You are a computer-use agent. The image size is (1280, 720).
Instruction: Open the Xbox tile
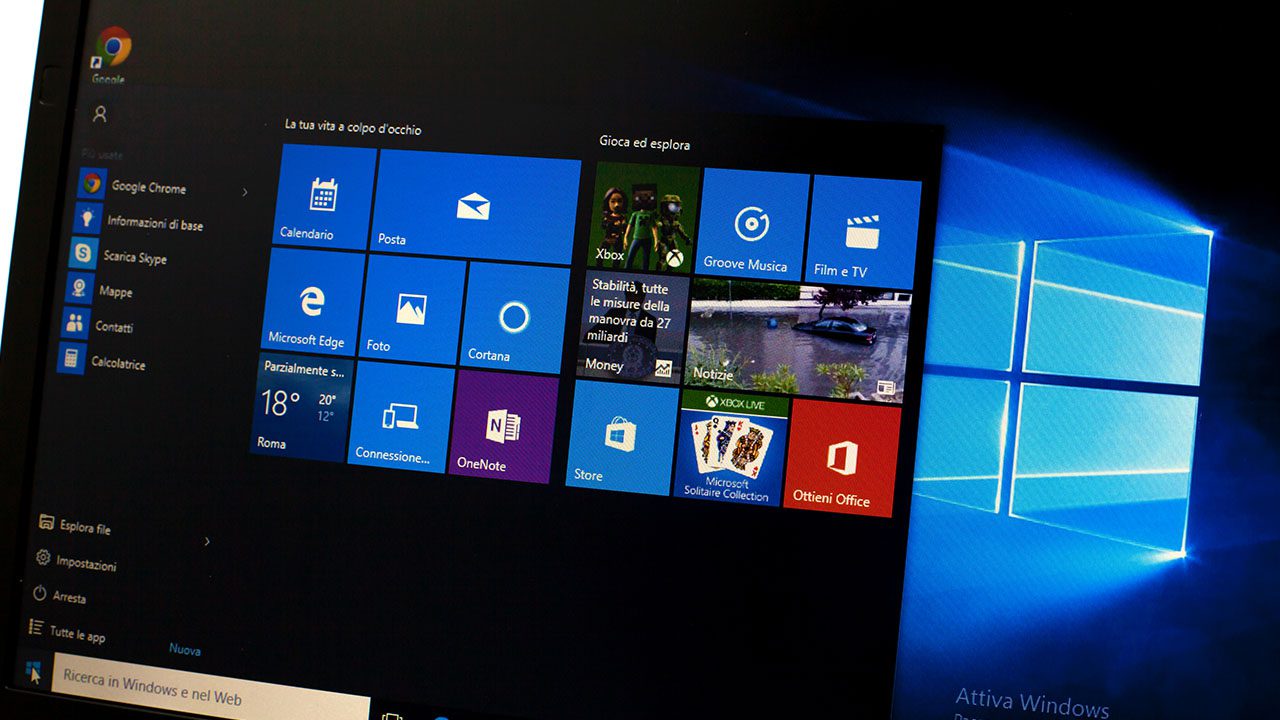coord(642,218)
